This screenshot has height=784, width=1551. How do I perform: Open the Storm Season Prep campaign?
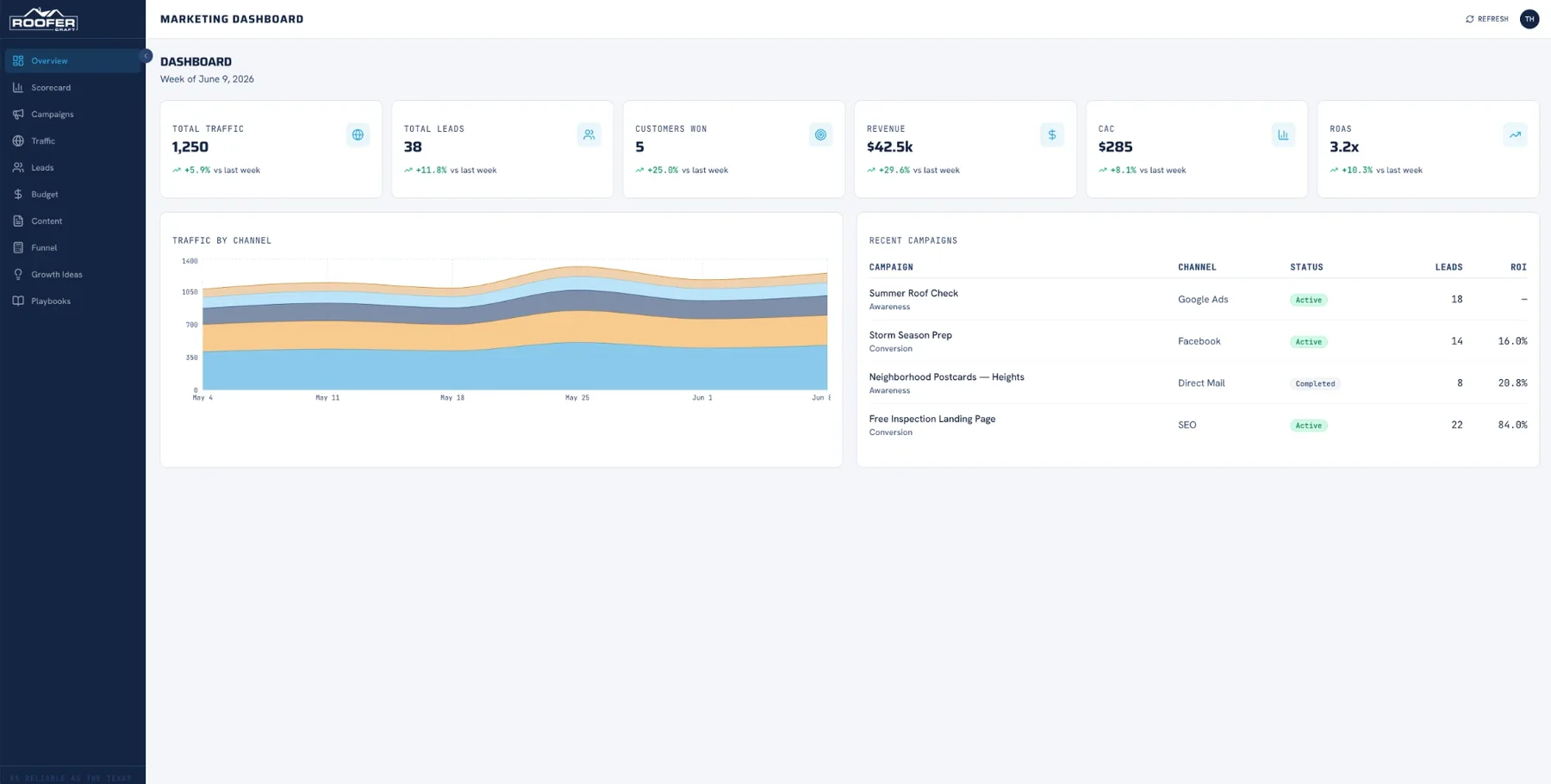coord(910,336)
